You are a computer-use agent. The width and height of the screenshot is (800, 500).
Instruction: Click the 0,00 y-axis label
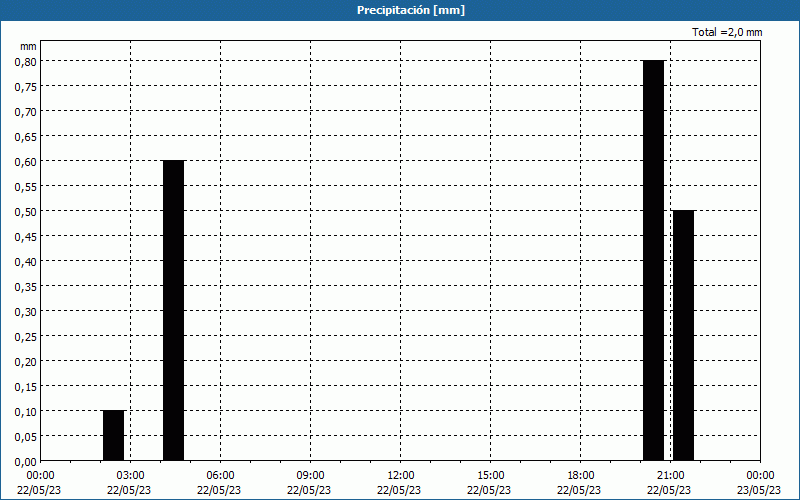(26, 462)
